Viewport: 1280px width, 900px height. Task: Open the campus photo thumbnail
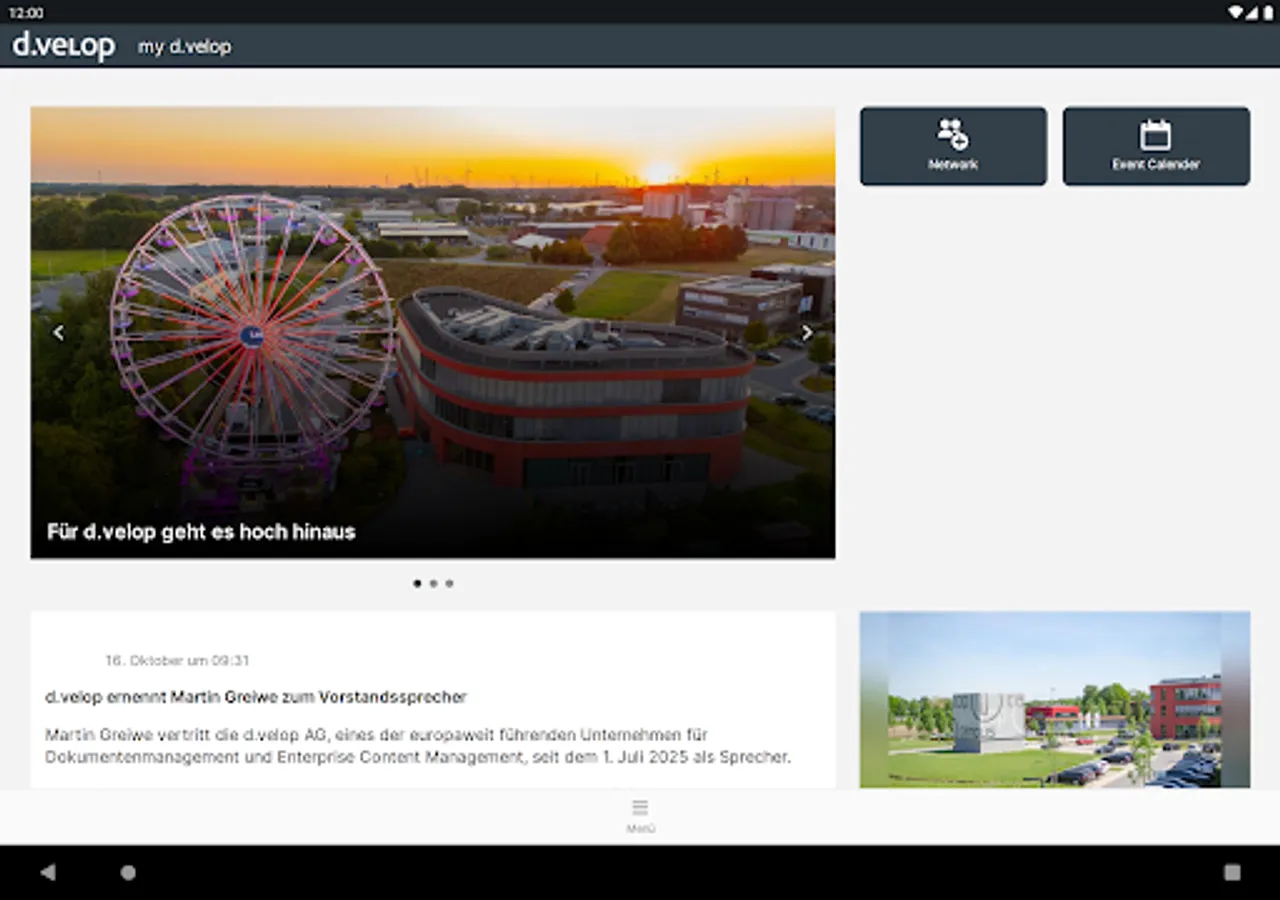click(1055, 698)
